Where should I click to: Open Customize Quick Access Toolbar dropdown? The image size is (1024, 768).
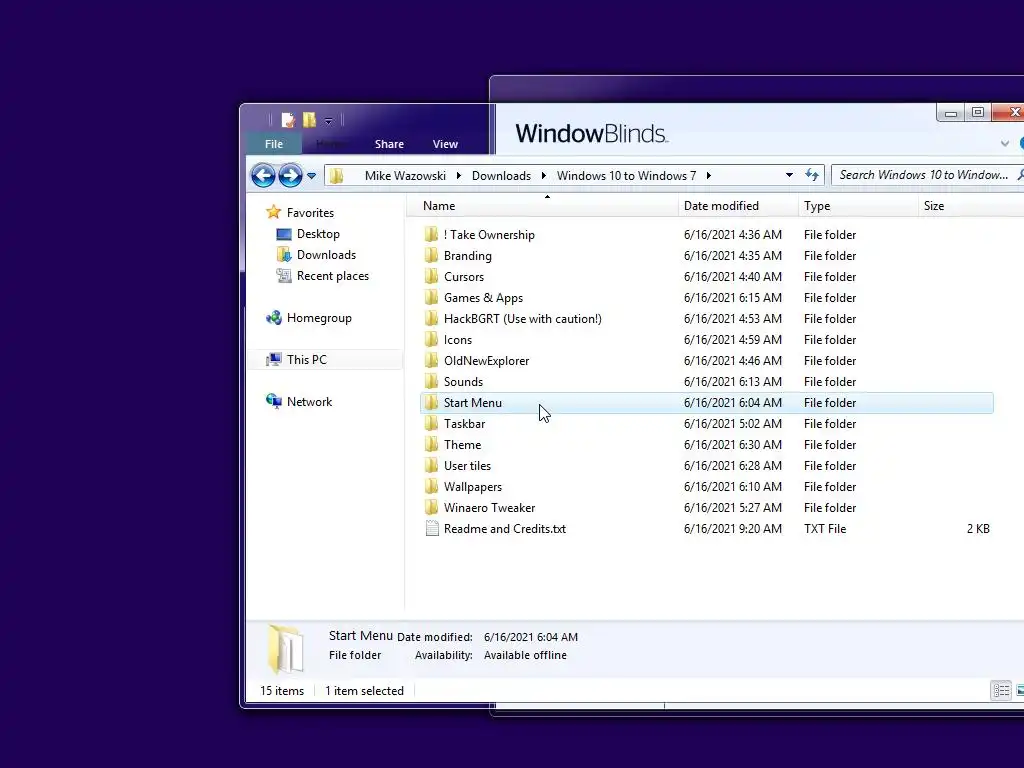click(328, 121)
